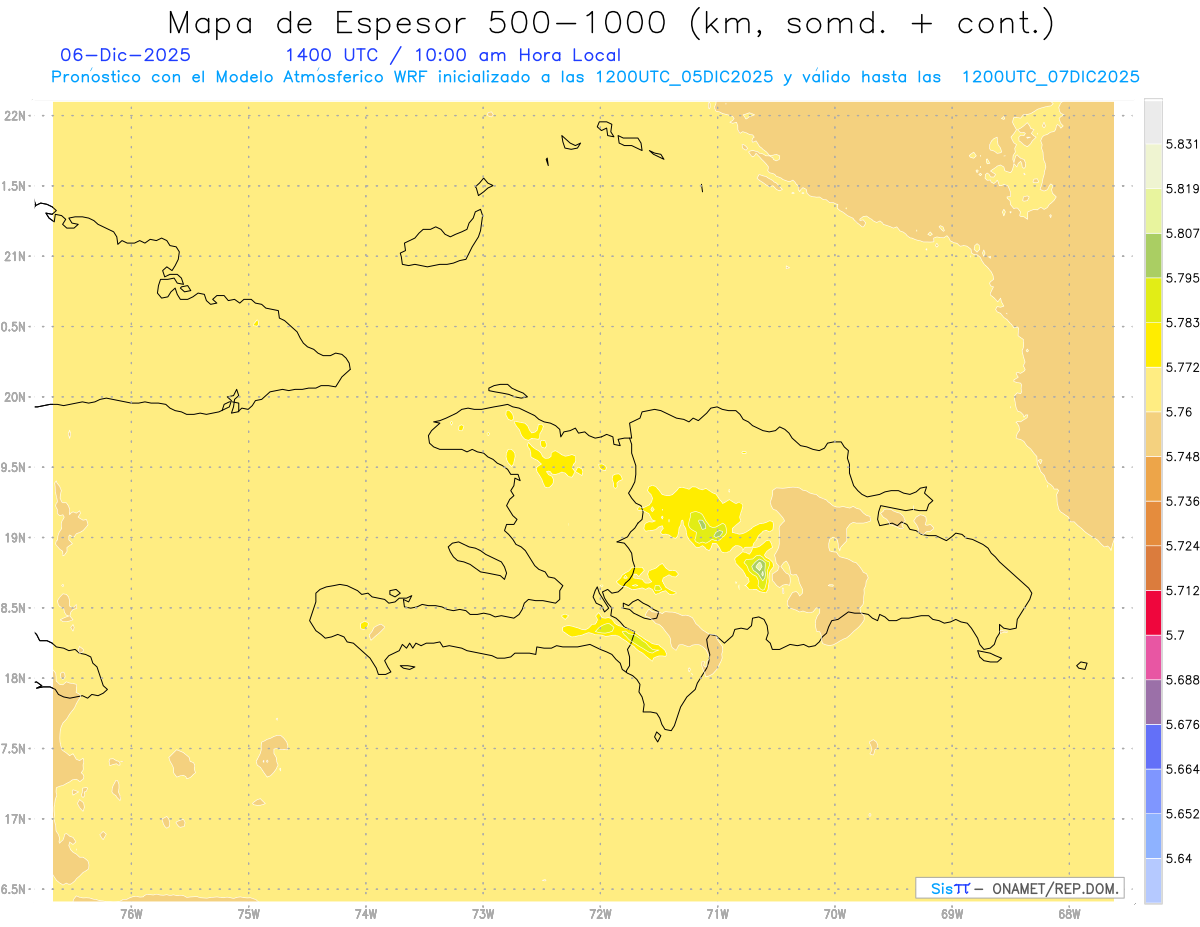Click the 19N latitude axis label
Image resolution: width=1200 pixels, height=927 pixels.
coord(16,538)
